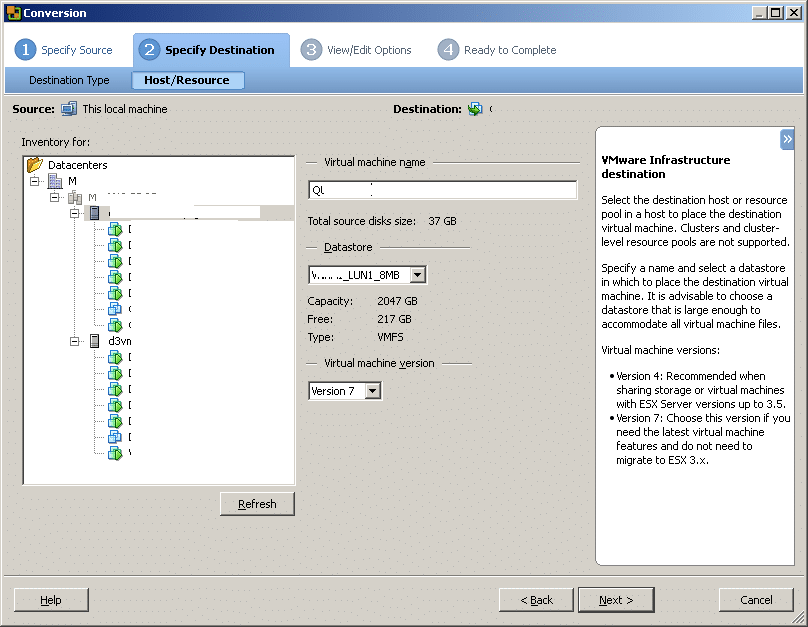Click the VMware icon beside Destination

pyautogui.click(x=475, y=109)
